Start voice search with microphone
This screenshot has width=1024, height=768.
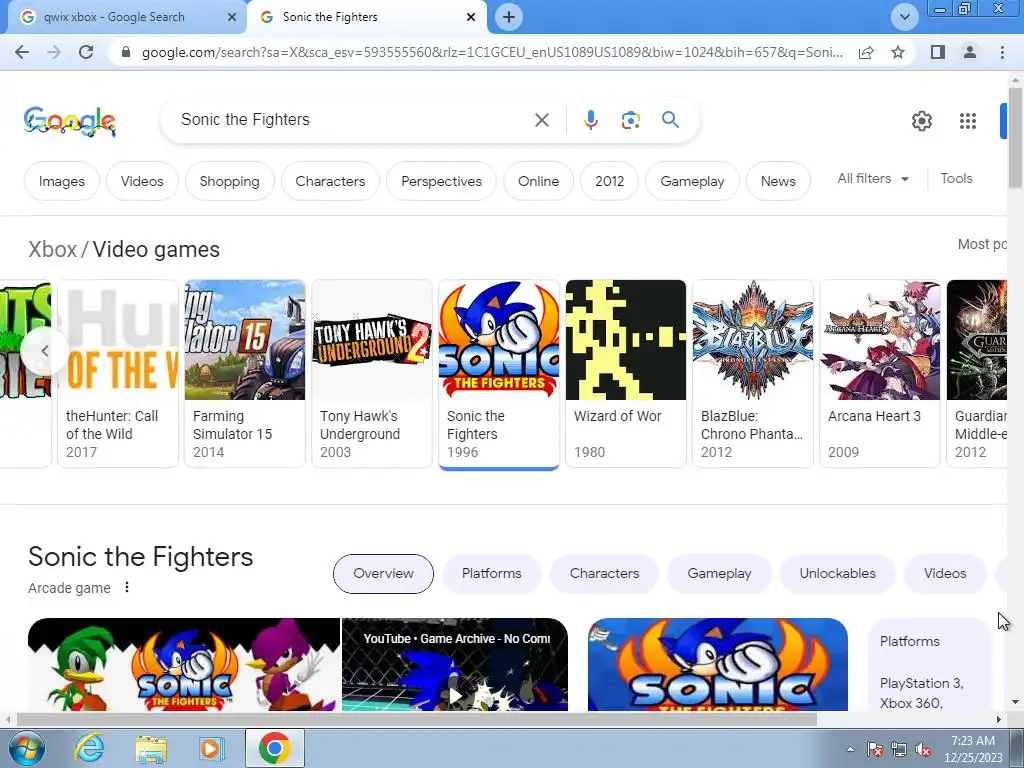pos(590,120)
